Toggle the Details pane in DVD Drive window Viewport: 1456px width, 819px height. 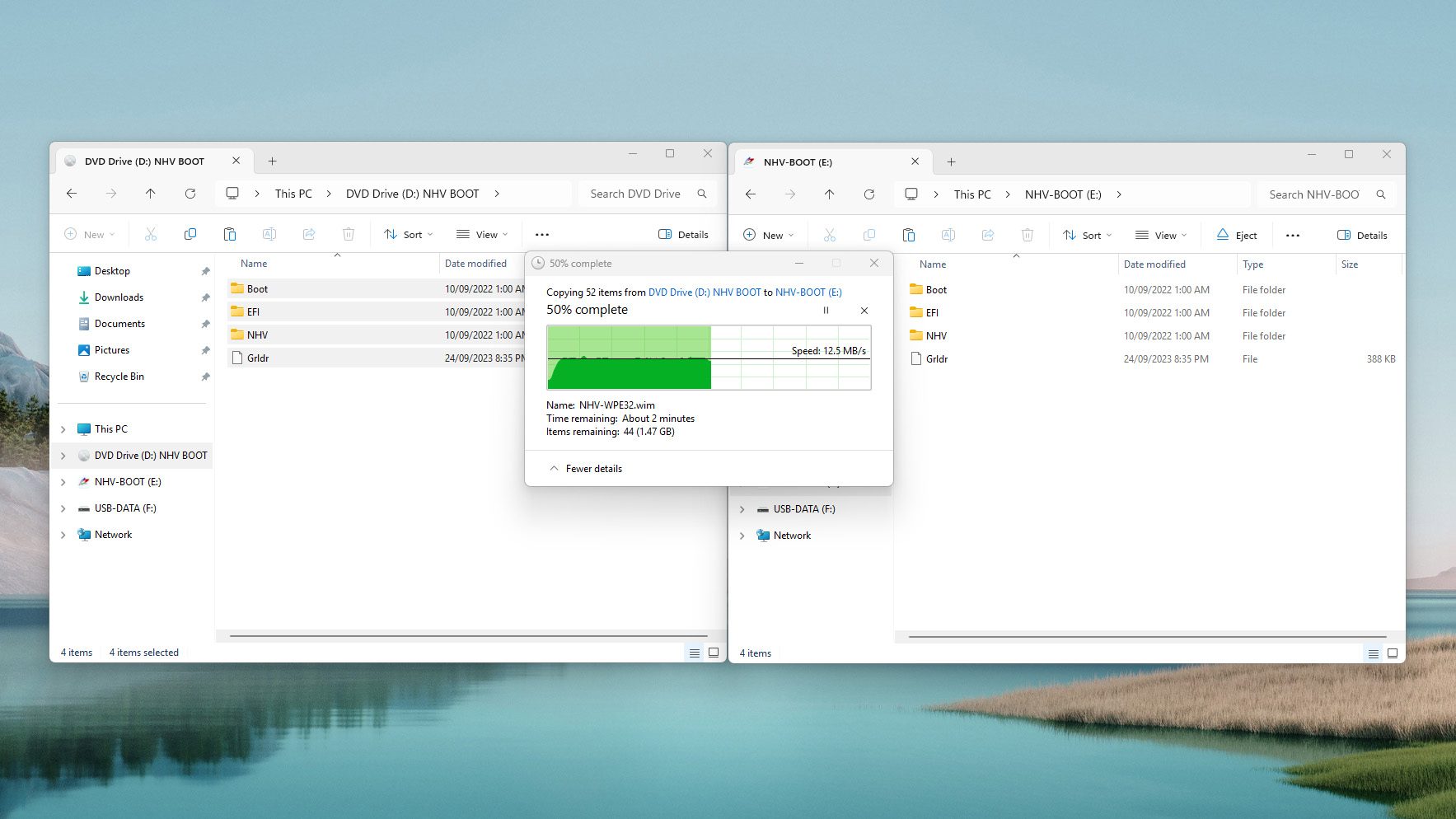(683, 235)
